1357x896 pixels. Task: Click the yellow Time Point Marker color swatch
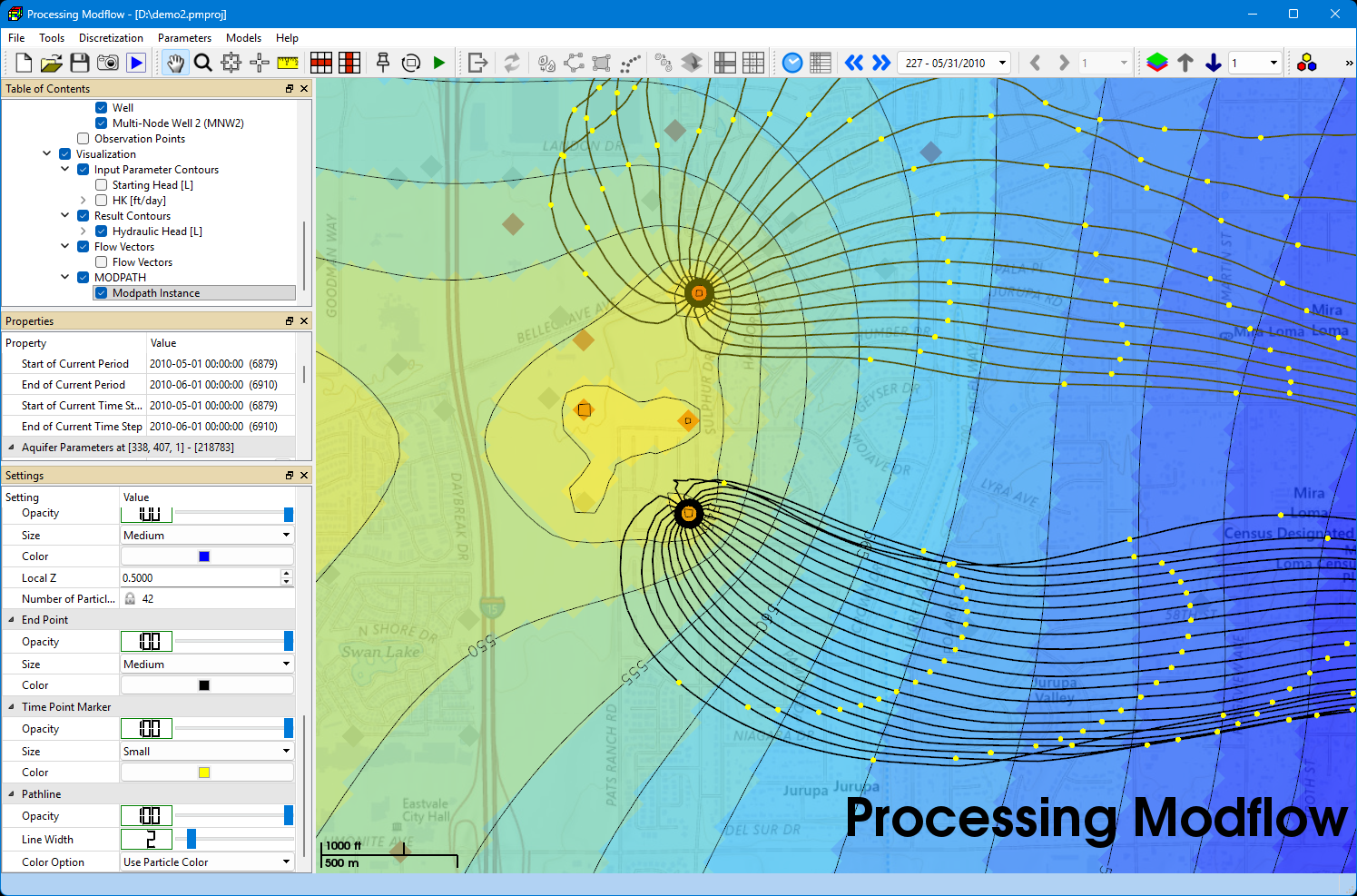coord(204,773)
